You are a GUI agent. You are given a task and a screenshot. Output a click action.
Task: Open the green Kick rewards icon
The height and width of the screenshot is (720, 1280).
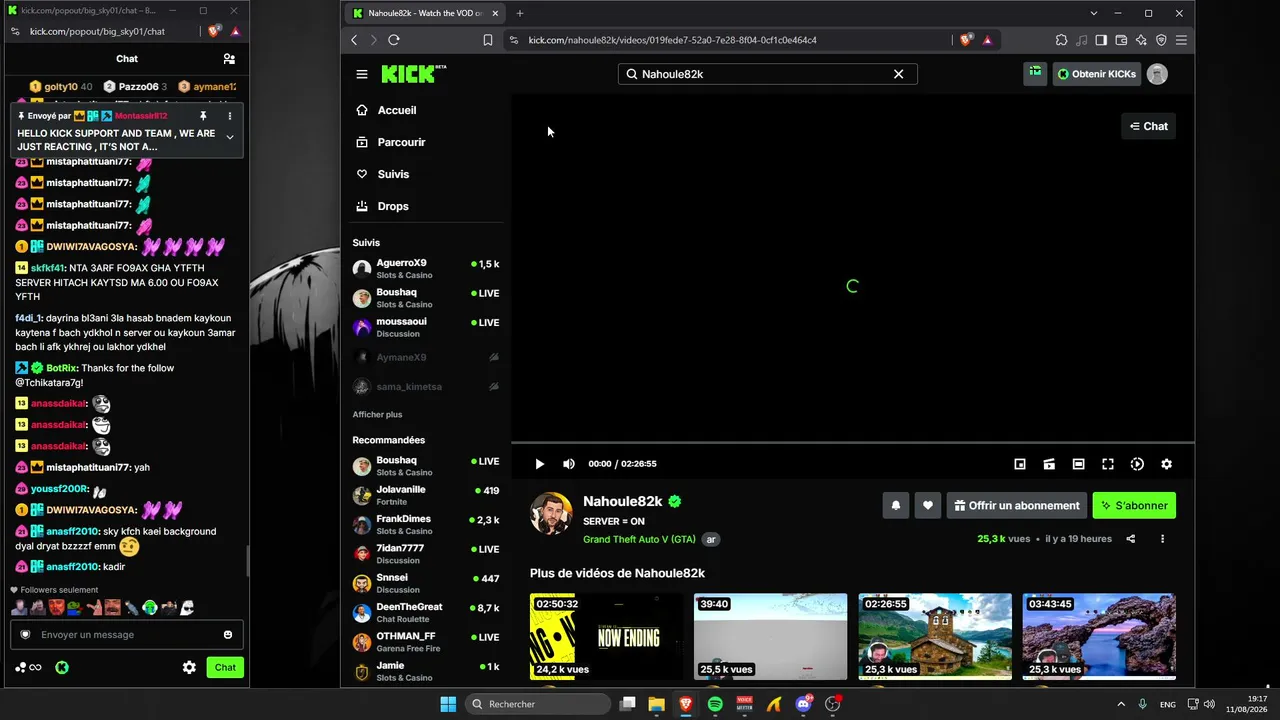[x=1035, y=74]
